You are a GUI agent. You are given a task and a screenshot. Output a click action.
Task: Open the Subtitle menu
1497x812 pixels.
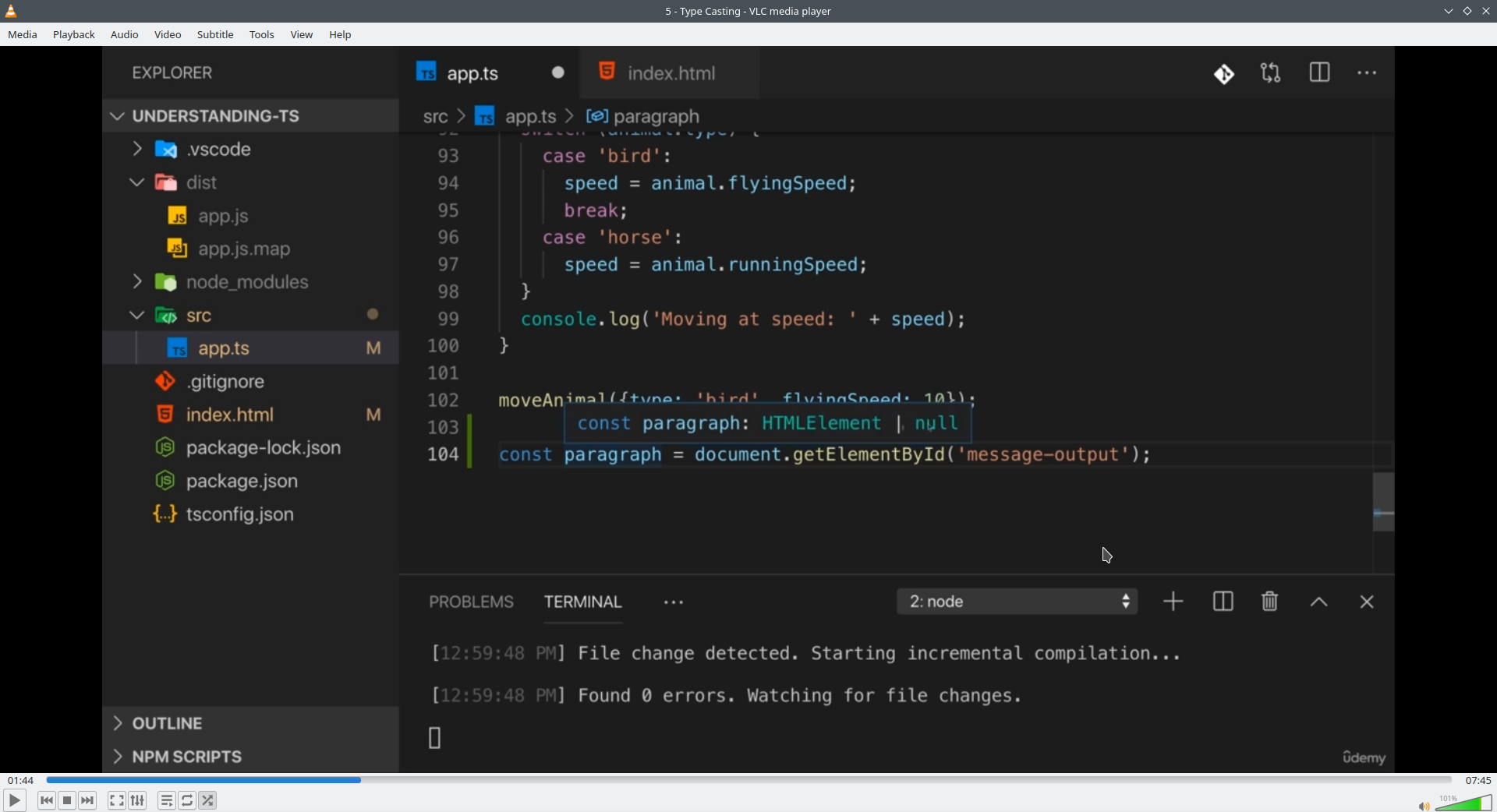click(215, 34)
